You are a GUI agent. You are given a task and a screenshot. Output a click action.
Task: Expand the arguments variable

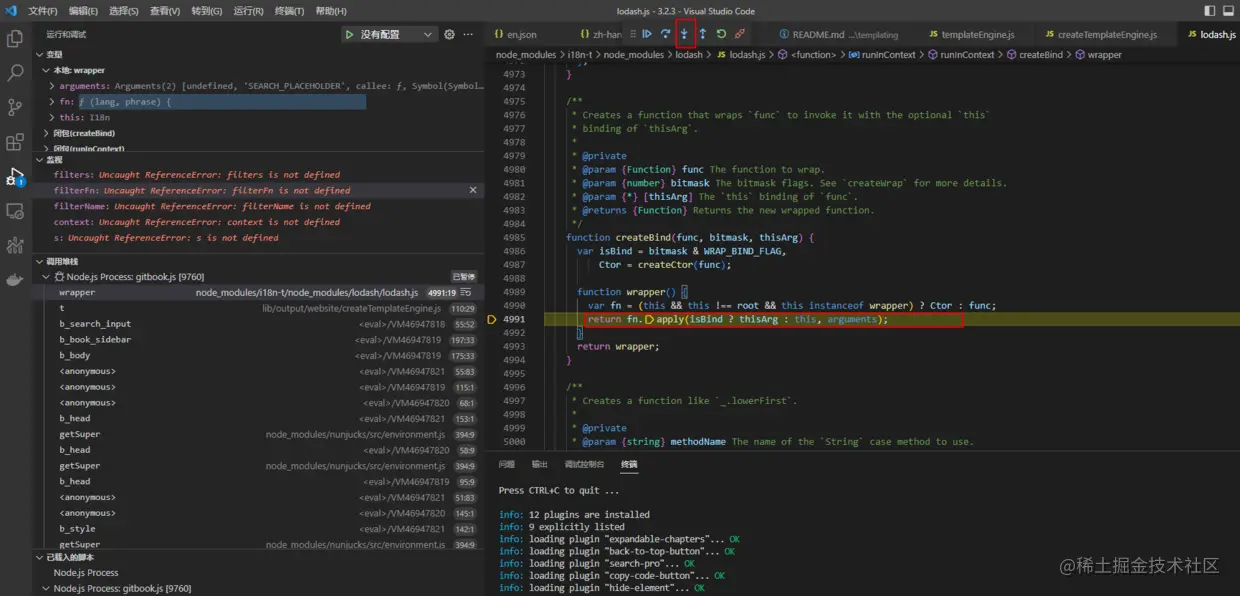point(52,87)
